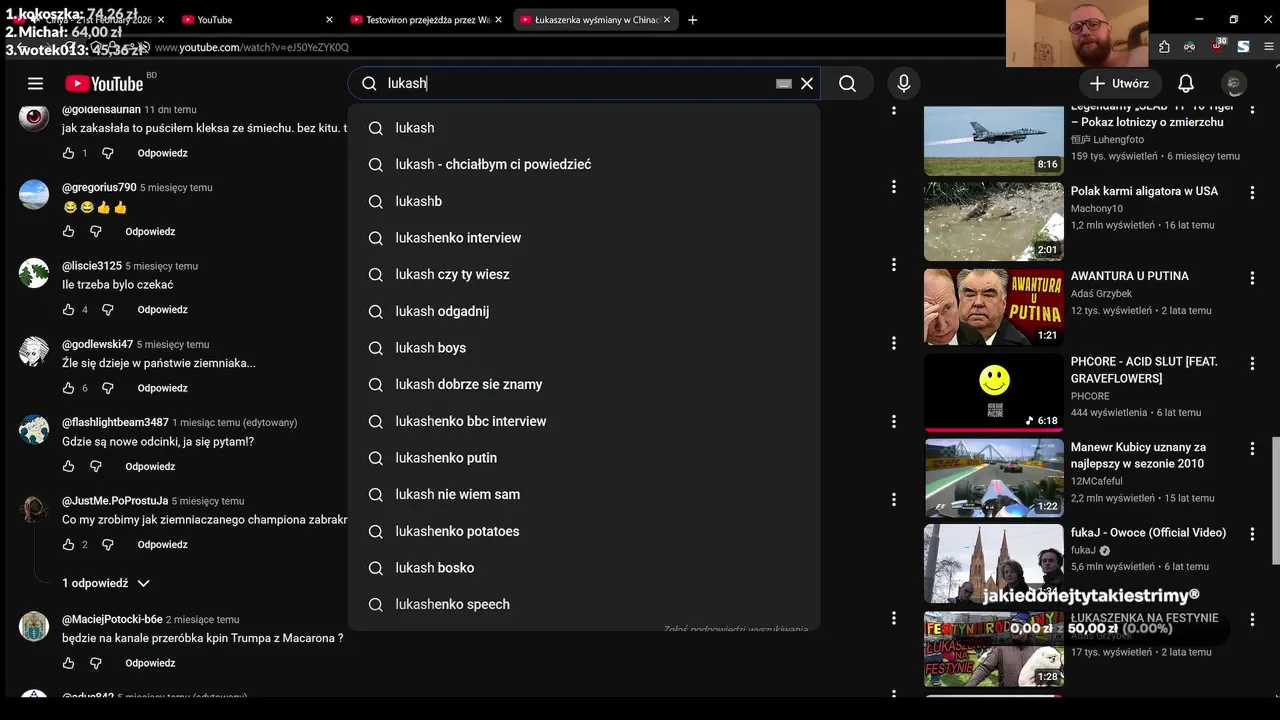Image resolution: width=1280 pixels, height=720 pixels.
Task: Pick 'lukash dobrze sie znamy' suggestion
Action: (584, 384)
